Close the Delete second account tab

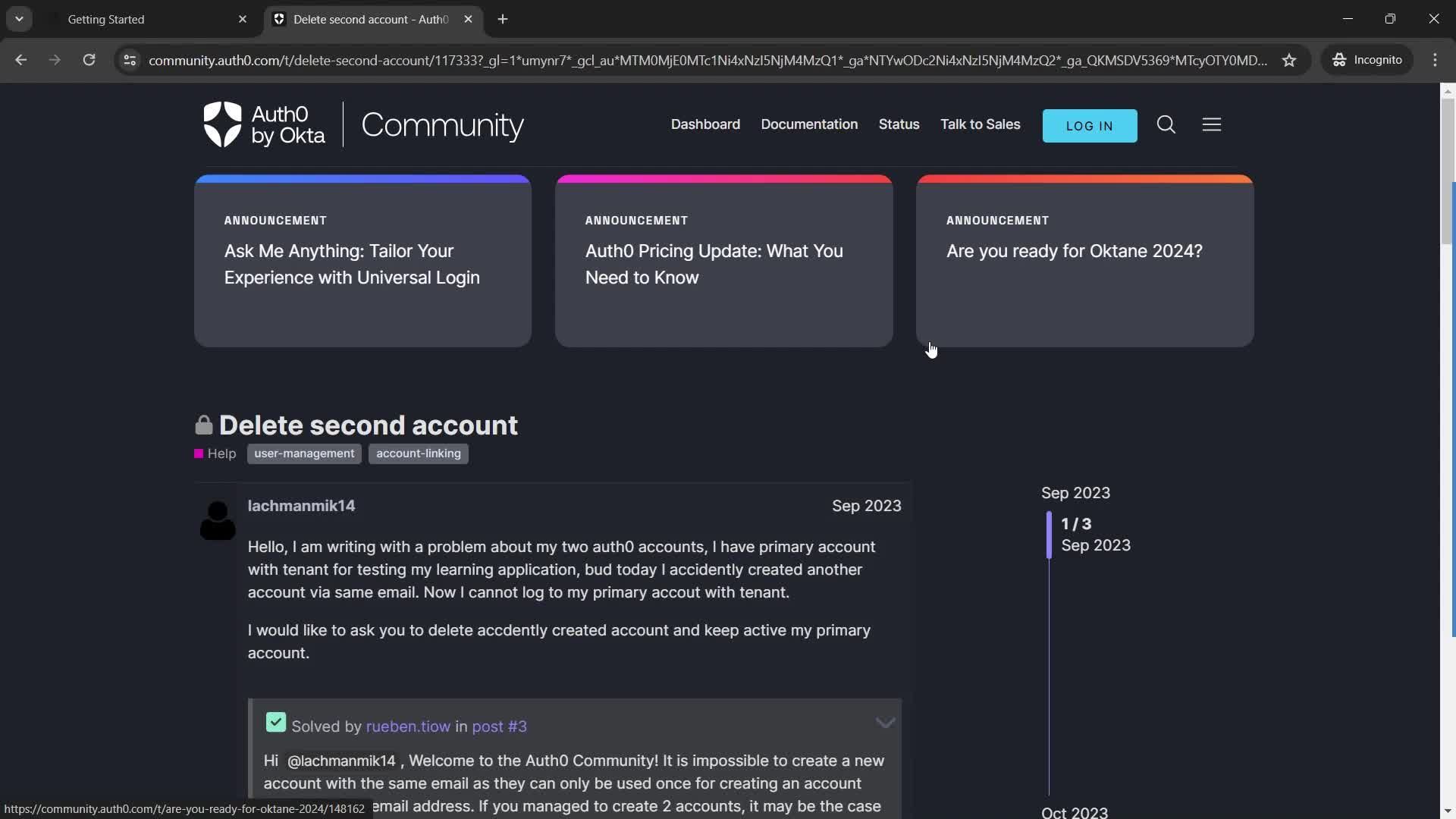tap(468, 20)
